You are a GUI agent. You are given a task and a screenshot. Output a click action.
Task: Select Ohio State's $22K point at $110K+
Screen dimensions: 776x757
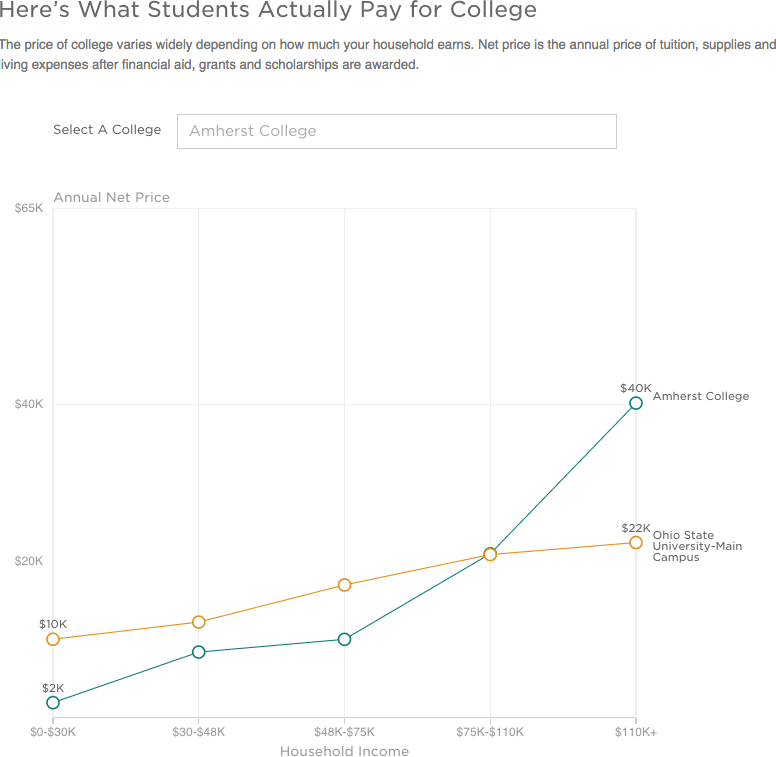pos(636,542)
